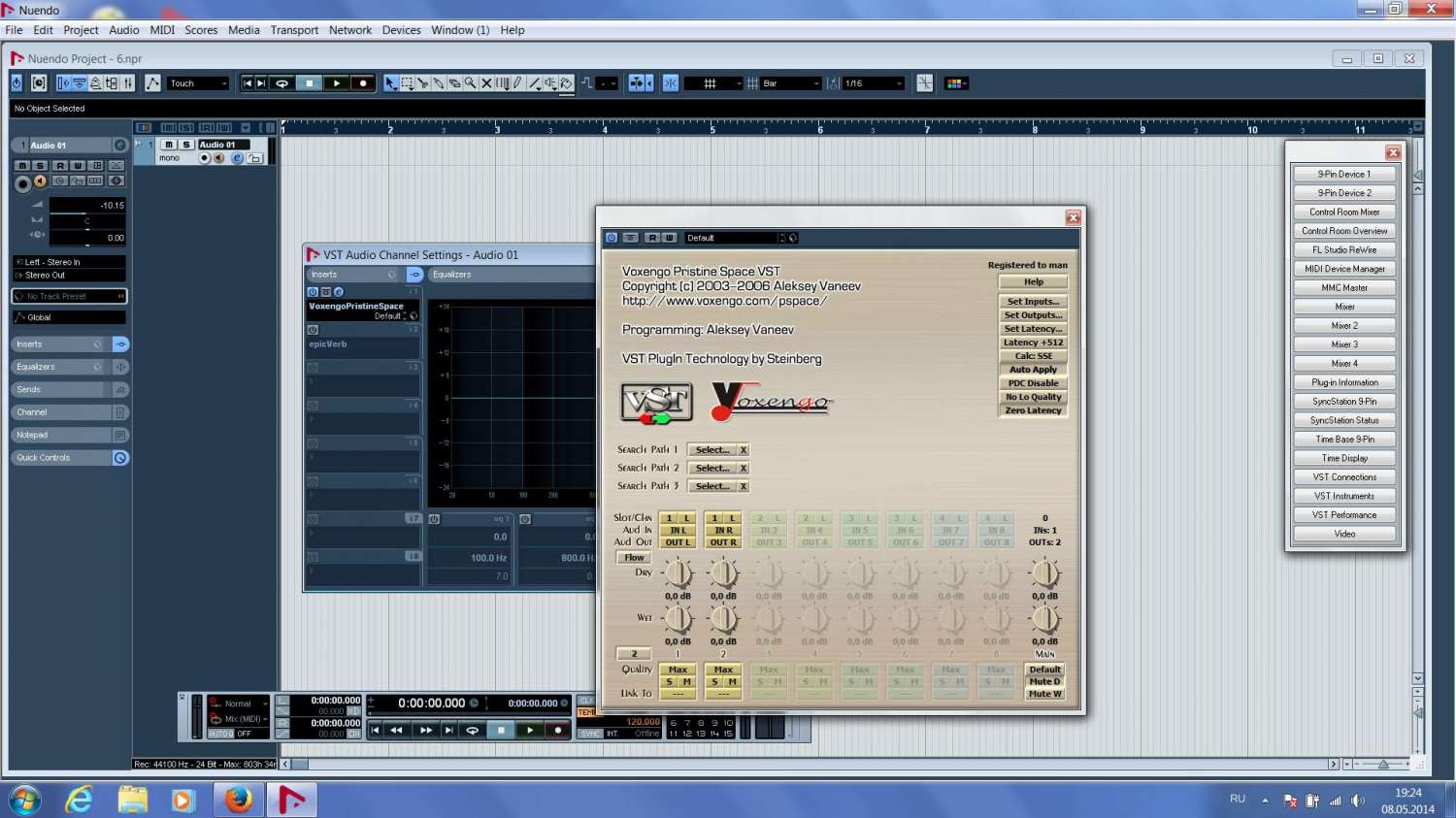Record-enable Audio 01 in the inspector

click(22, 182)
